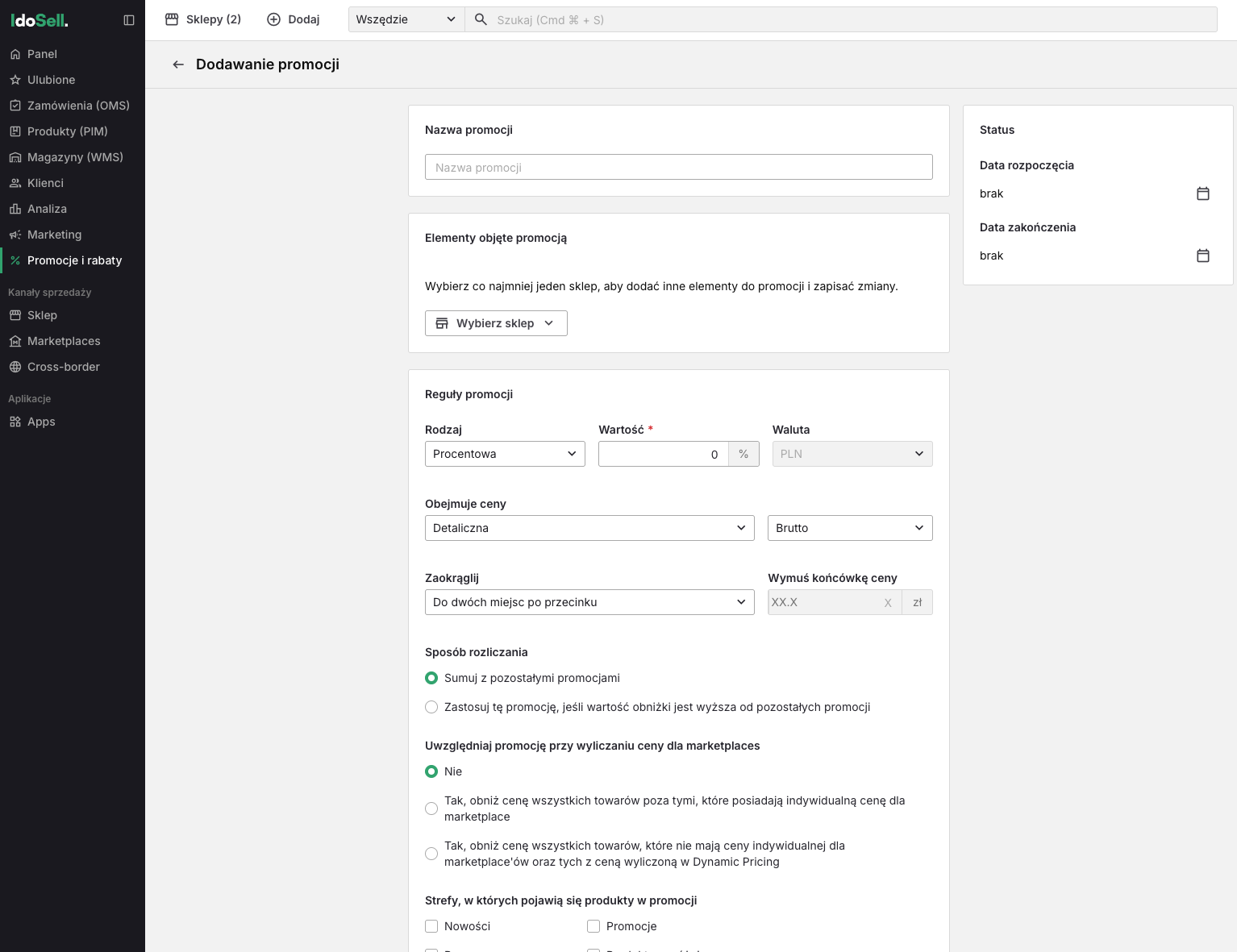Check the Nowości checkbox
1237x952 pixels.
(x=431, y=926)
